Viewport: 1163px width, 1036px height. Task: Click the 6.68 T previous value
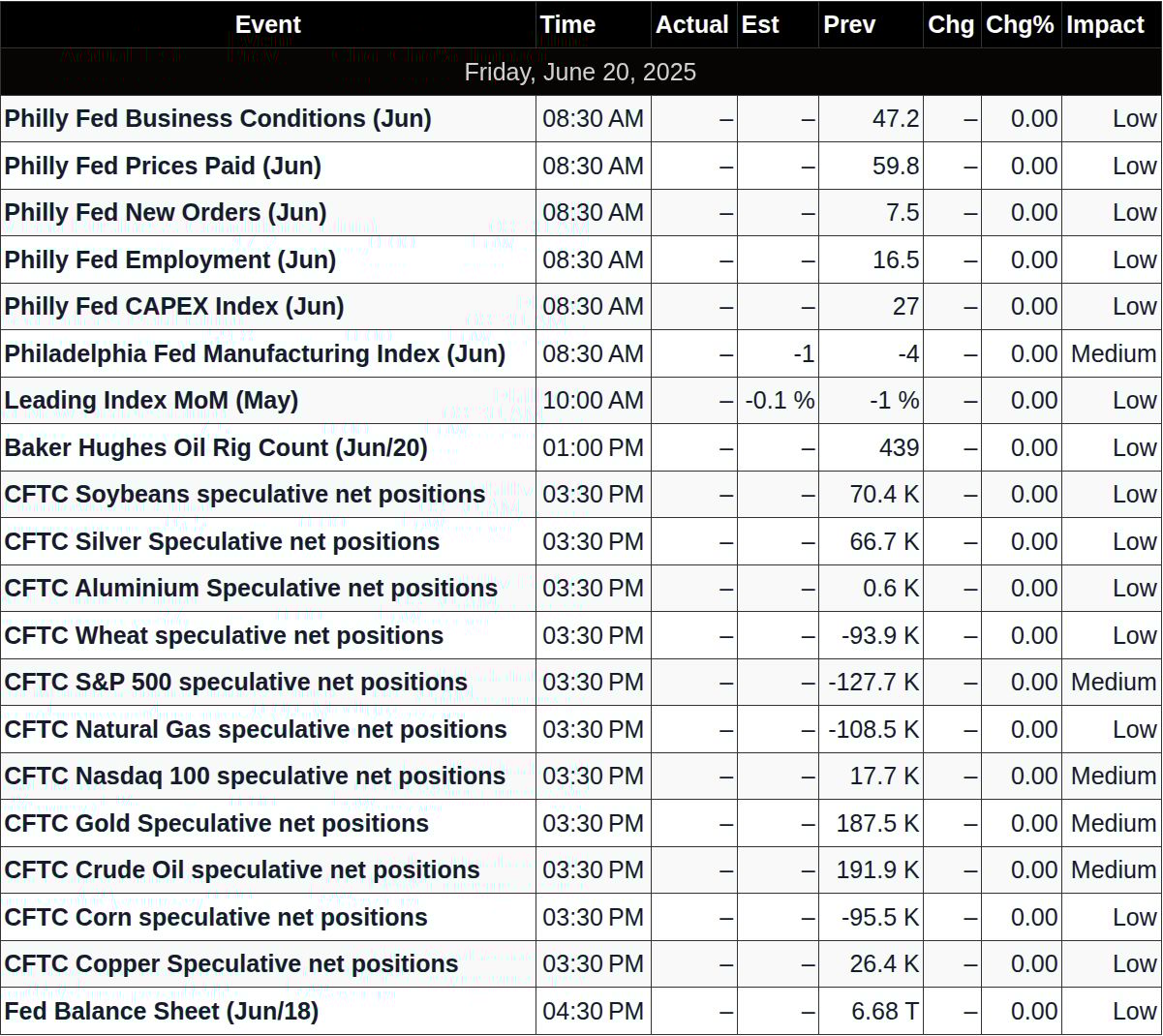point(885,1012)
